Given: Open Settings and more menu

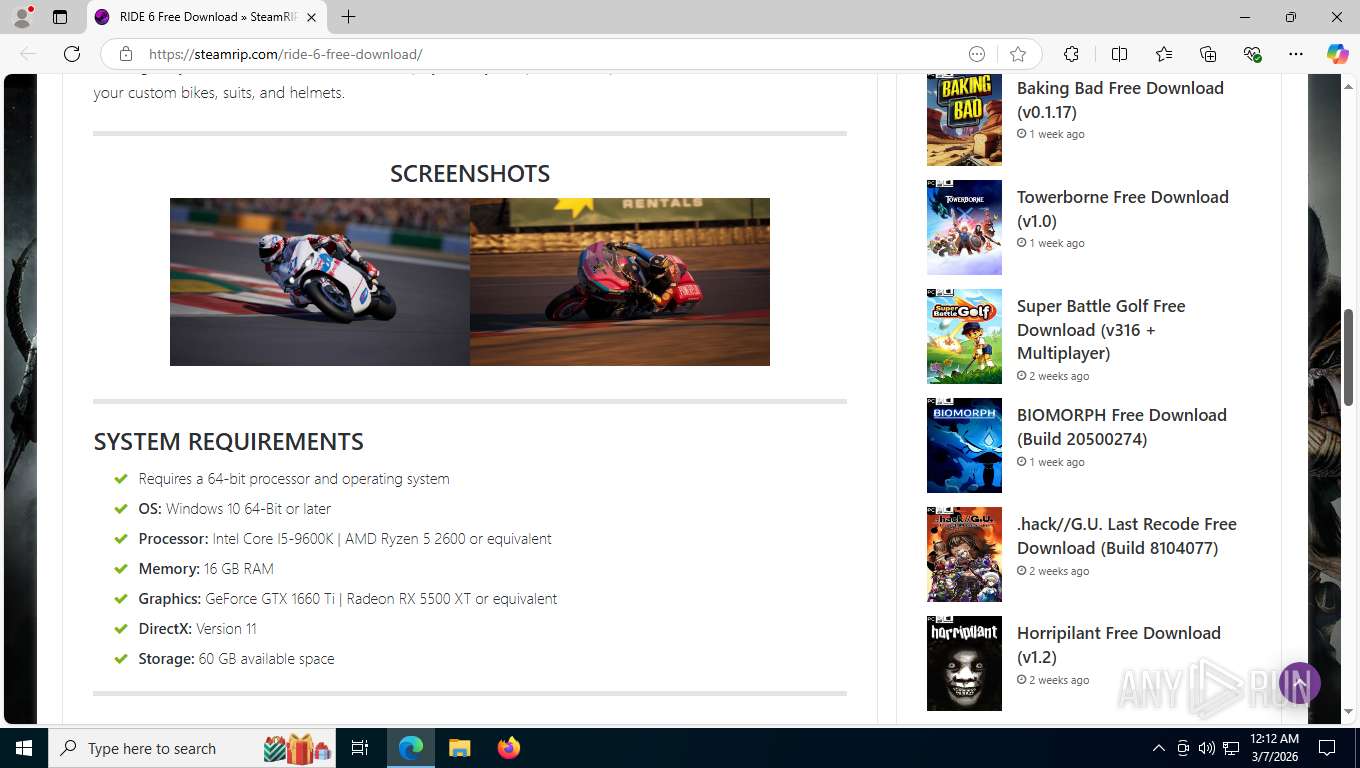Looking at the screenshot, I should pyautogui.click(x=1296, y=54).
